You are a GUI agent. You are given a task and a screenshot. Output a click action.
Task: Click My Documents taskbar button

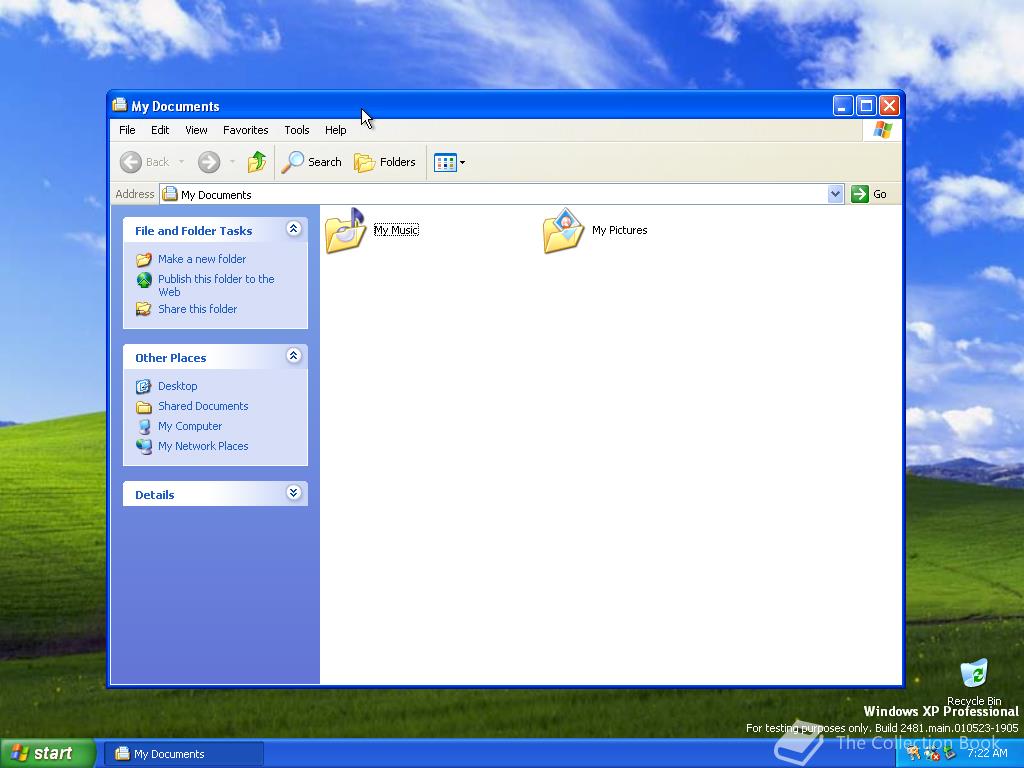[184, 754]
